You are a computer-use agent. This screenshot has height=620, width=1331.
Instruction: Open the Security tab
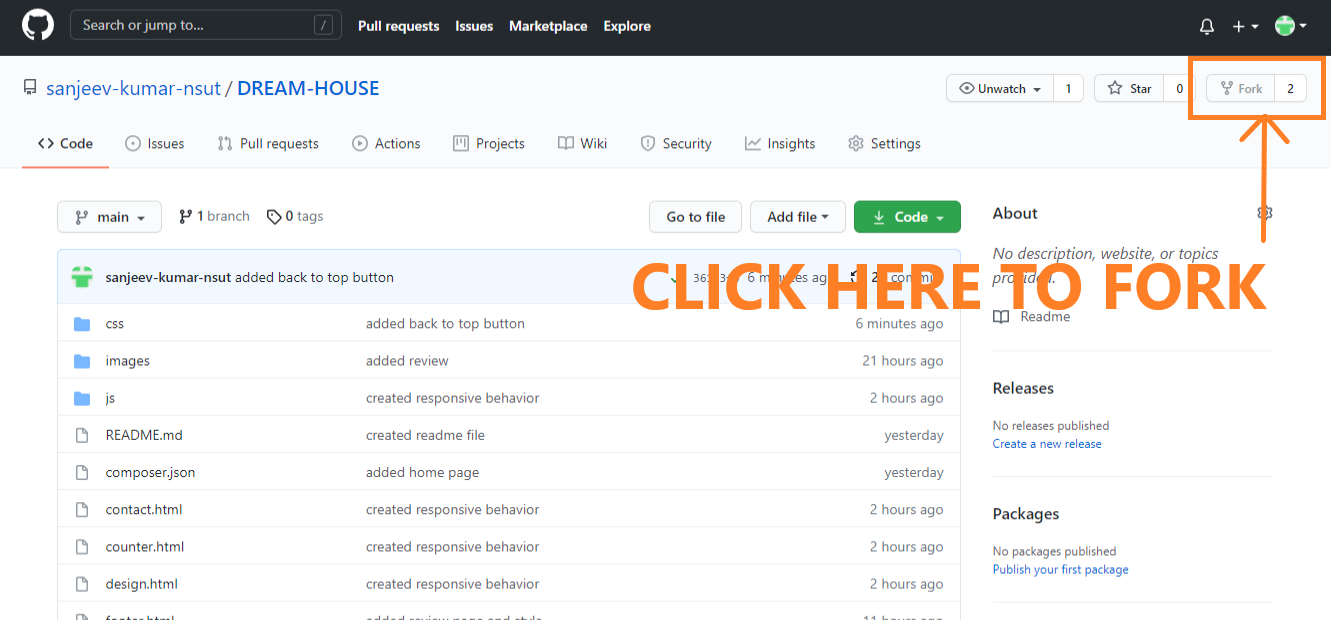point(676,143)
